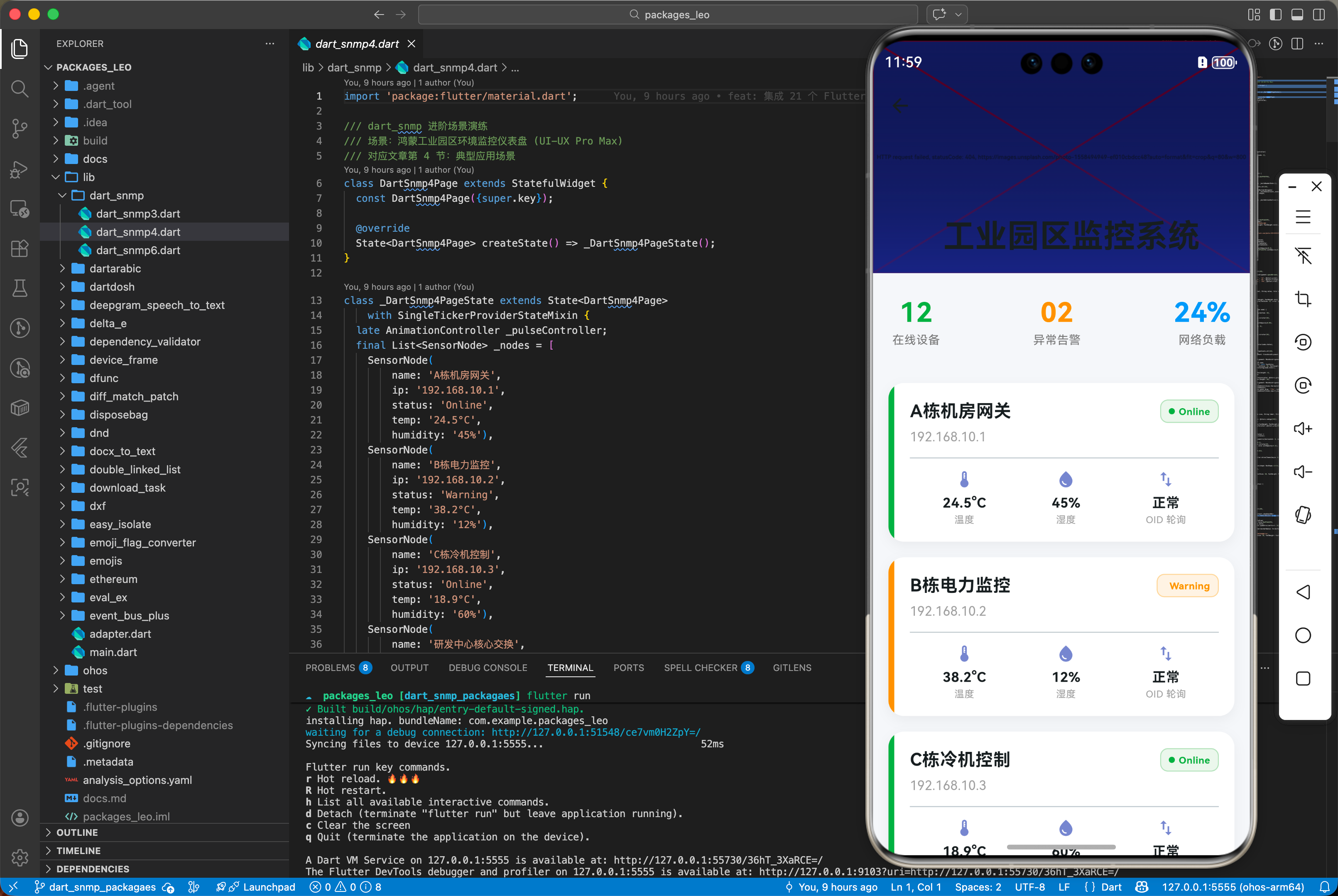Switch to the PROBLEMS tab

click(x=331, y=667)
